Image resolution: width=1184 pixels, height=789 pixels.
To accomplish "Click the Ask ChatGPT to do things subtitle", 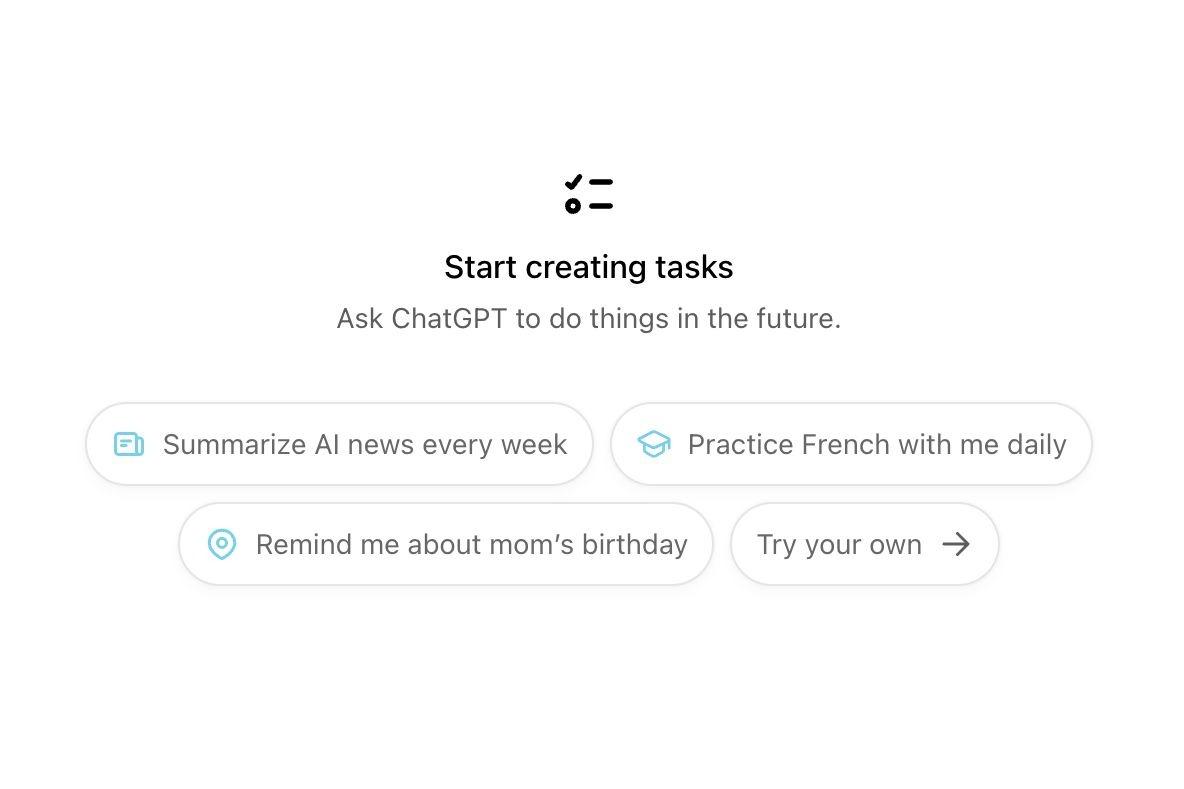I will [x=588, y=319].
